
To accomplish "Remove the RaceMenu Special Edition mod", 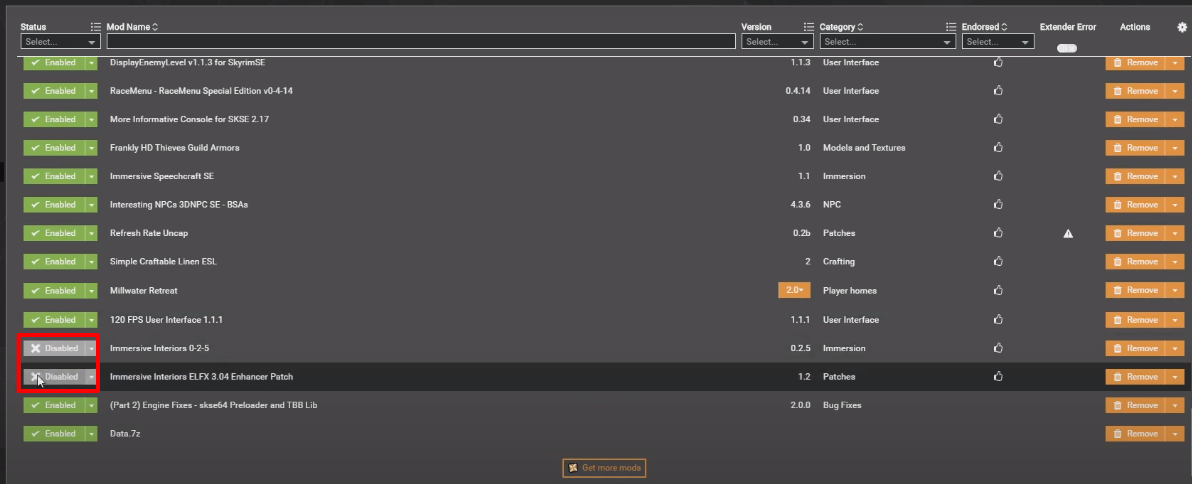I will tap(1135, 90).
